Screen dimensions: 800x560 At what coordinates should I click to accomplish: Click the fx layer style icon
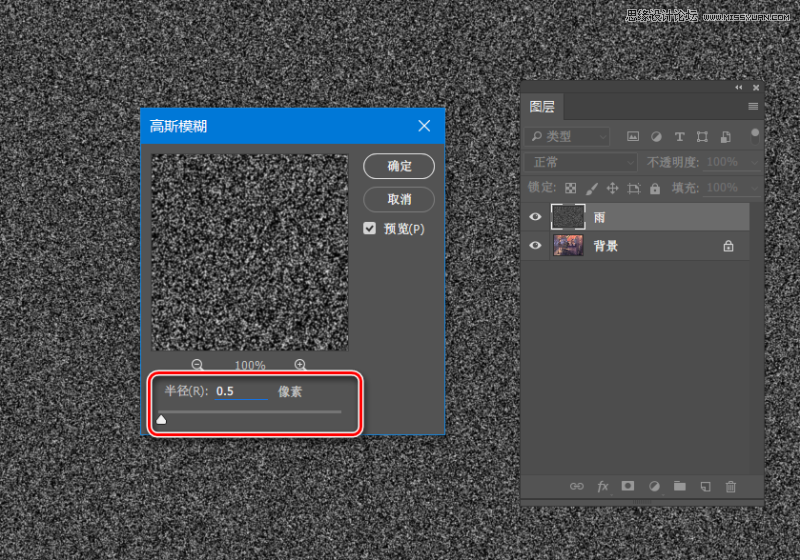(x=603, y=487)
